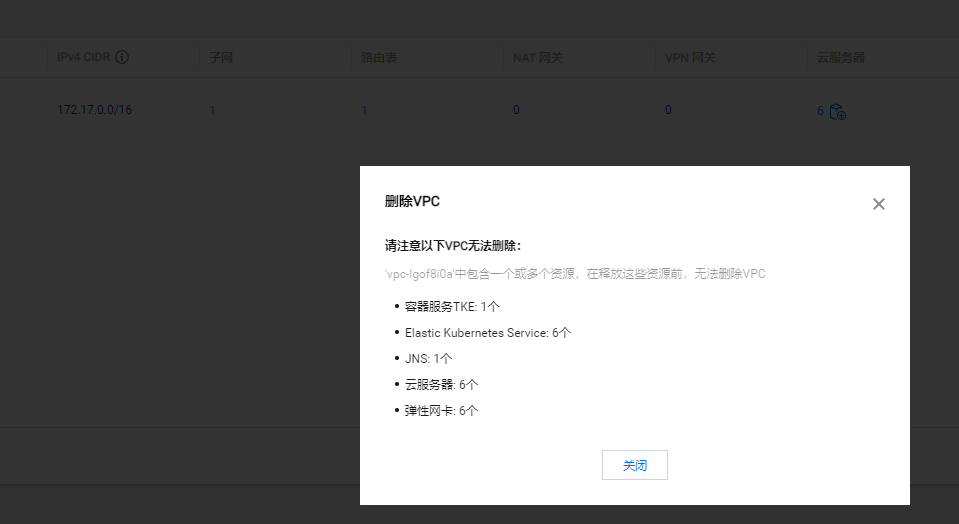
Task: Open the subnet count link 1
Action: click(x=212, y=111)
